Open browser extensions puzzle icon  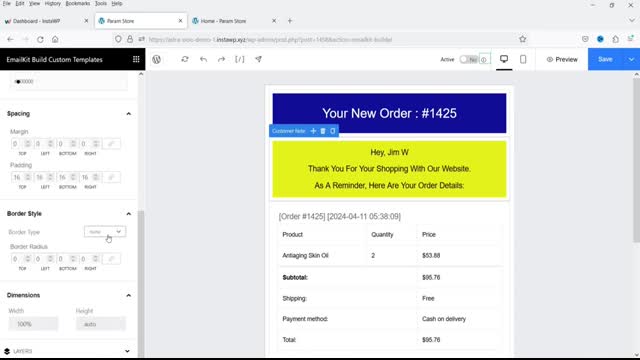[x=616, y=39]
